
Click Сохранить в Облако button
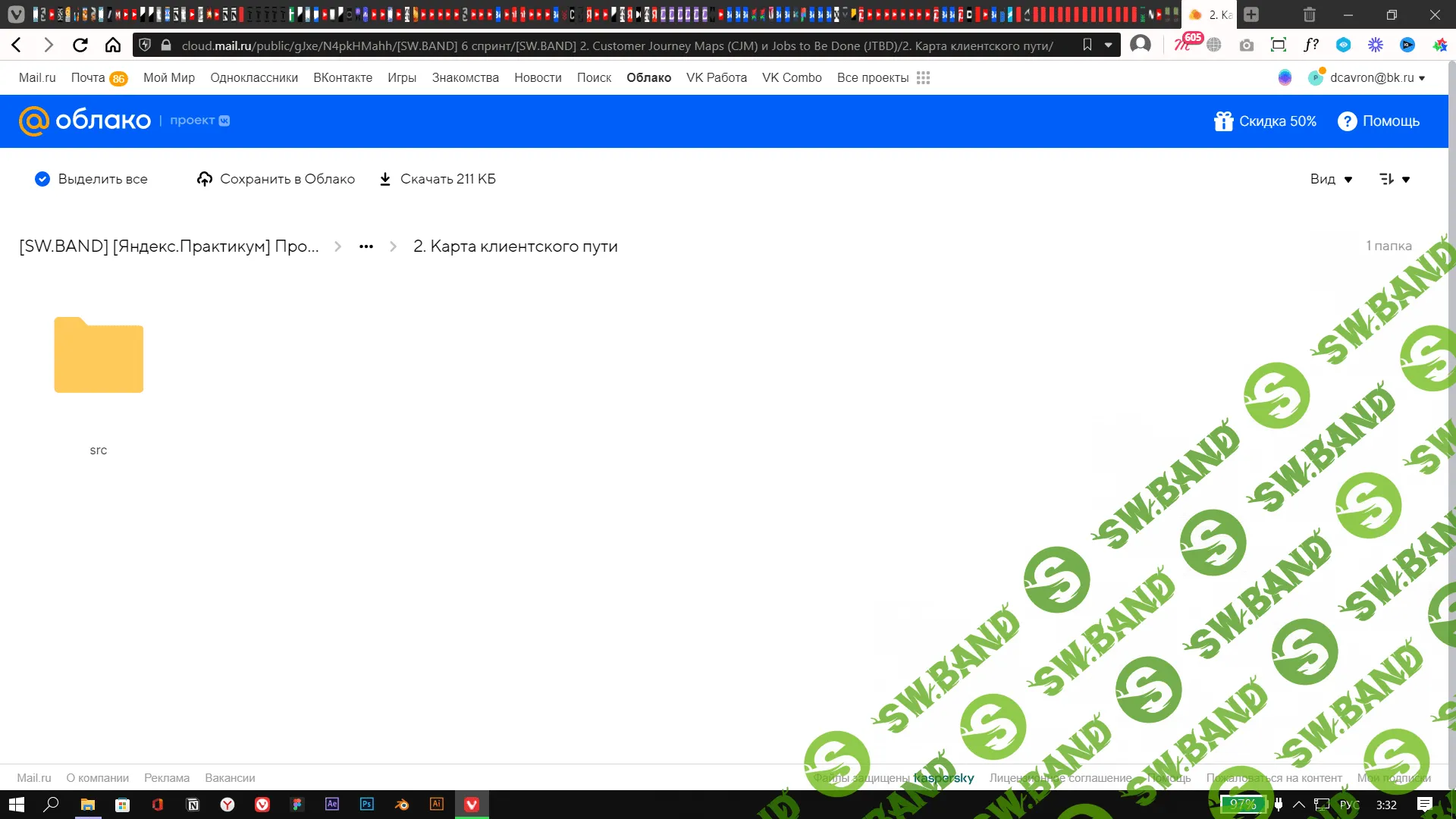point(276,179)
